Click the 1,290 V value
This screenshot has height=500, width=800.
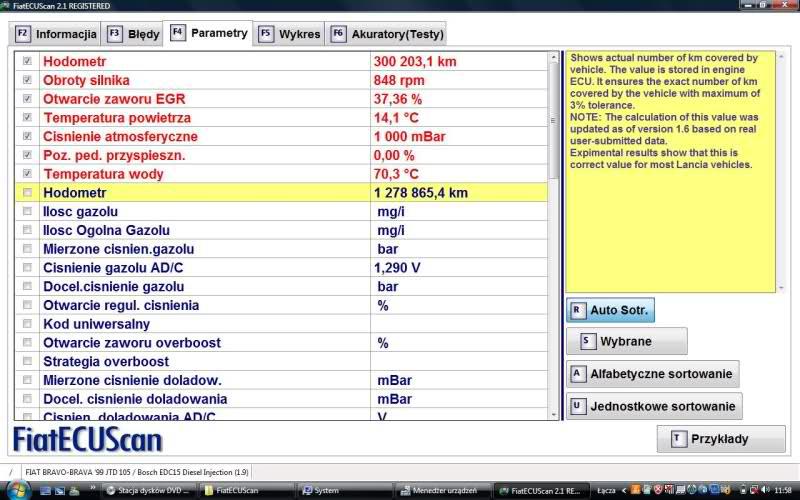397,268
